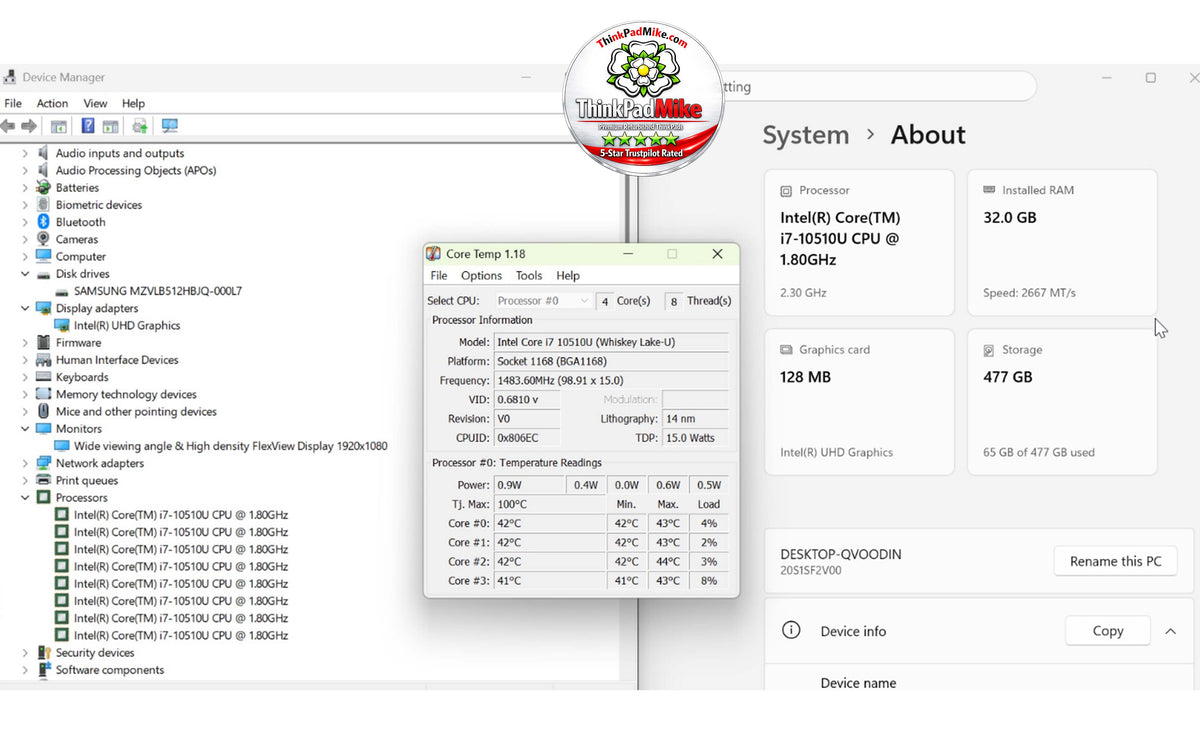The height and width of the screenshot is (754, 1200).
Task: Expand the Firmware node
Action: 25,343
